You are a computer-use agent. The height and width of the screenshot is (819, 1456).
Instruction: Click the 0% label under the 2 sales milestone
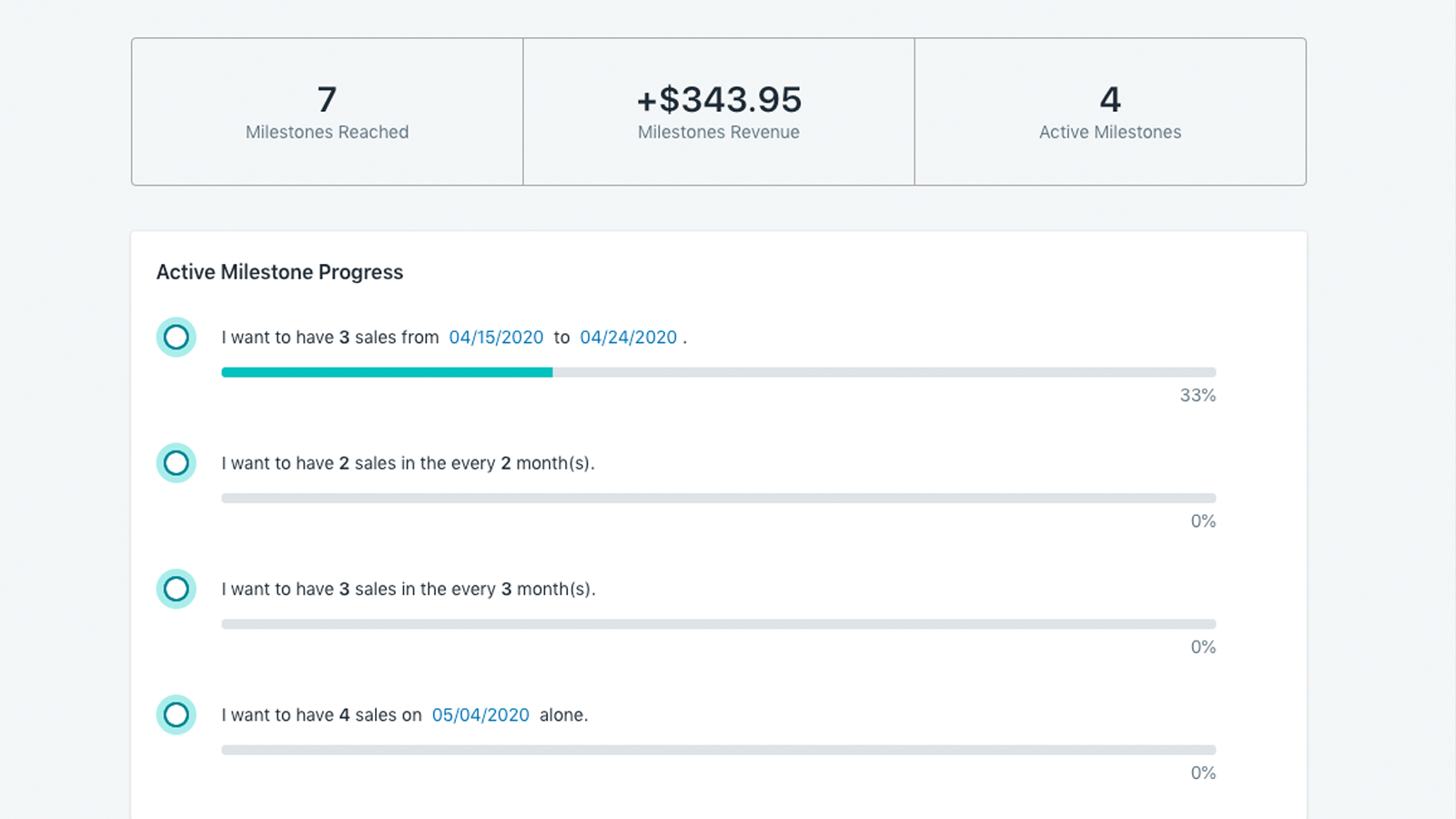(x=1202, y=521)
